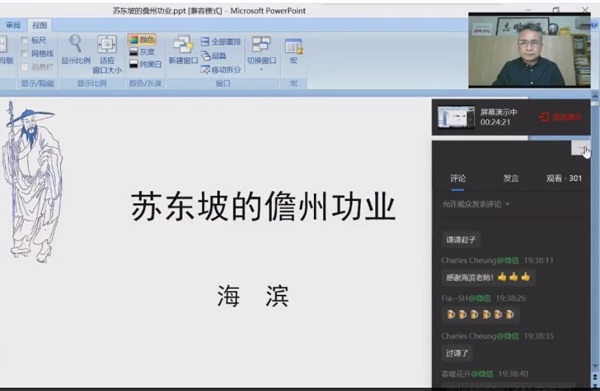Expand the 切换窗口 switch windows dropdown

click(x=261, y=70)
